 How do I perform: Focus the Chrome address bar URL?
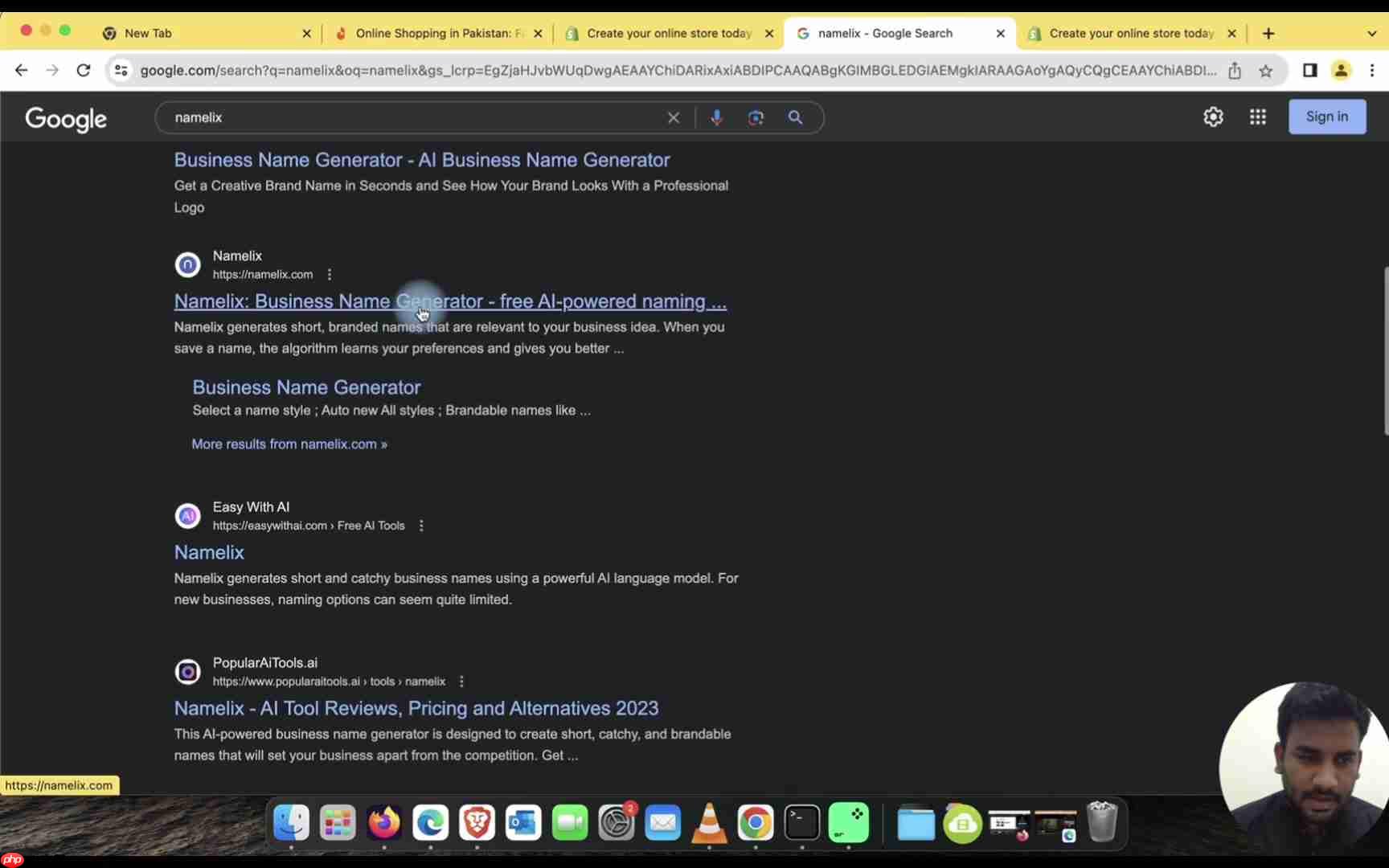pyautogui.click(x=678, y=71)
